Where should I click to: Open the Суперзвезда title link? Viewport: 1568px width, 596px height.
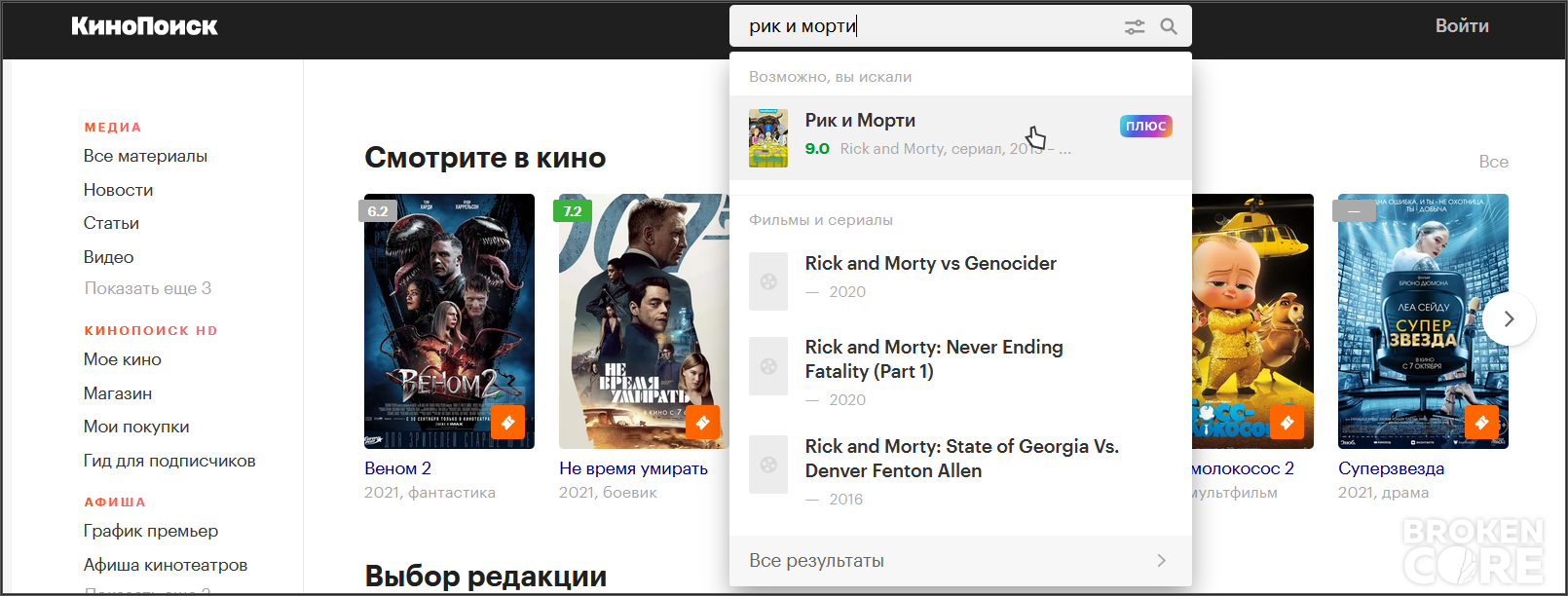[1391, 468]
